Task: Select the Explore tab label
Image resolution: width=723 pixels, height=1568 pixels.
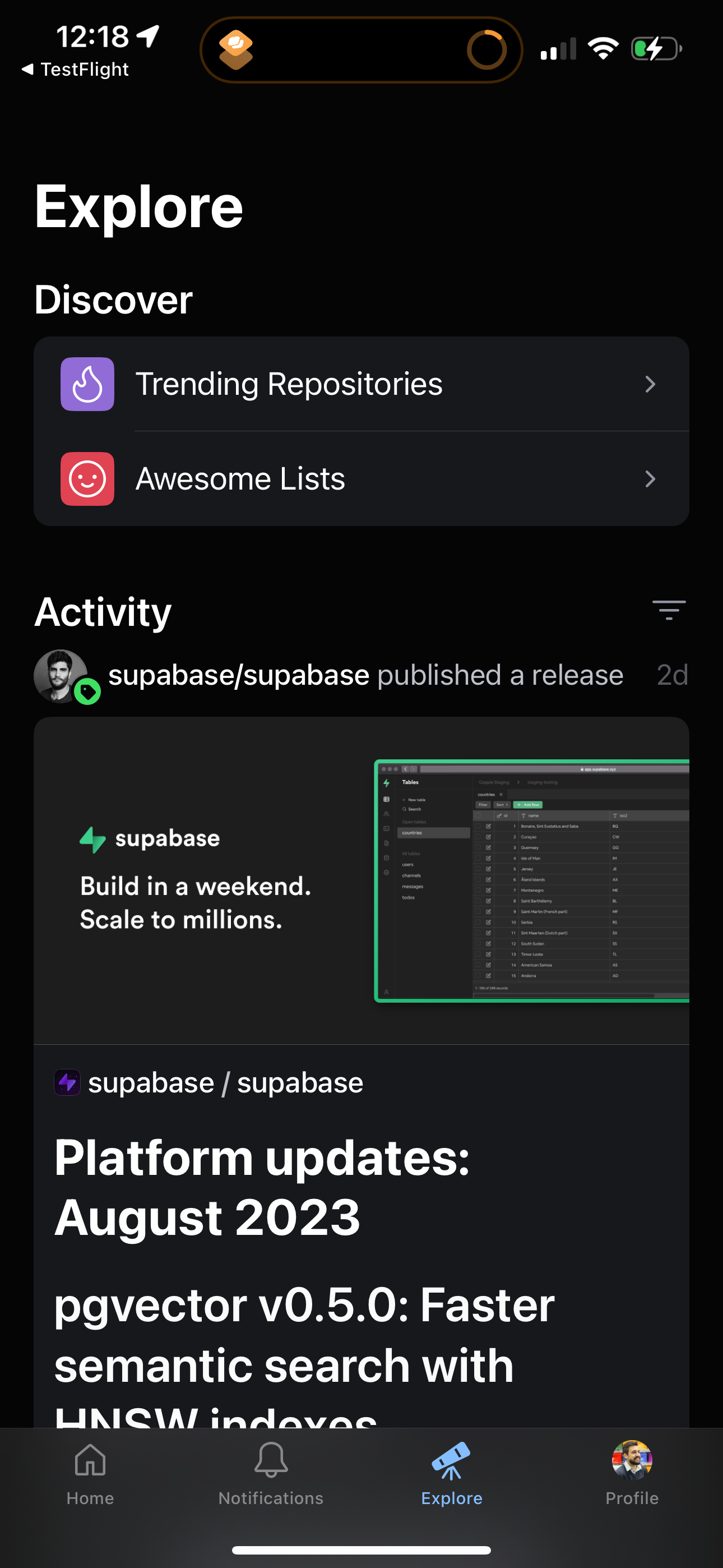Action: 452,1498
